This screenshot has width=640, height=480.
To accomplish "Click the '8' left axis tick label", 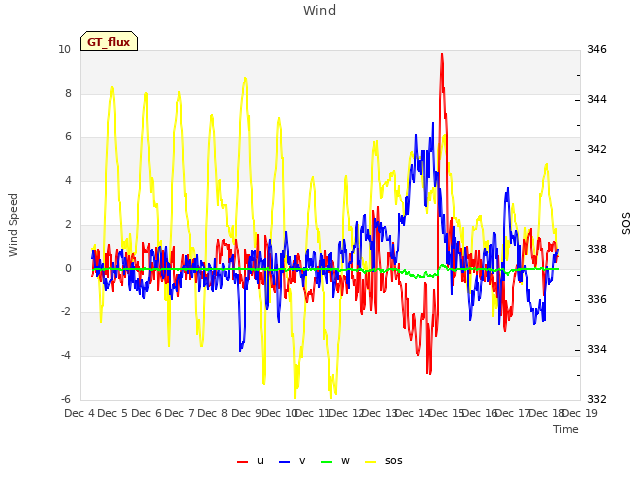I will (68, 93).
